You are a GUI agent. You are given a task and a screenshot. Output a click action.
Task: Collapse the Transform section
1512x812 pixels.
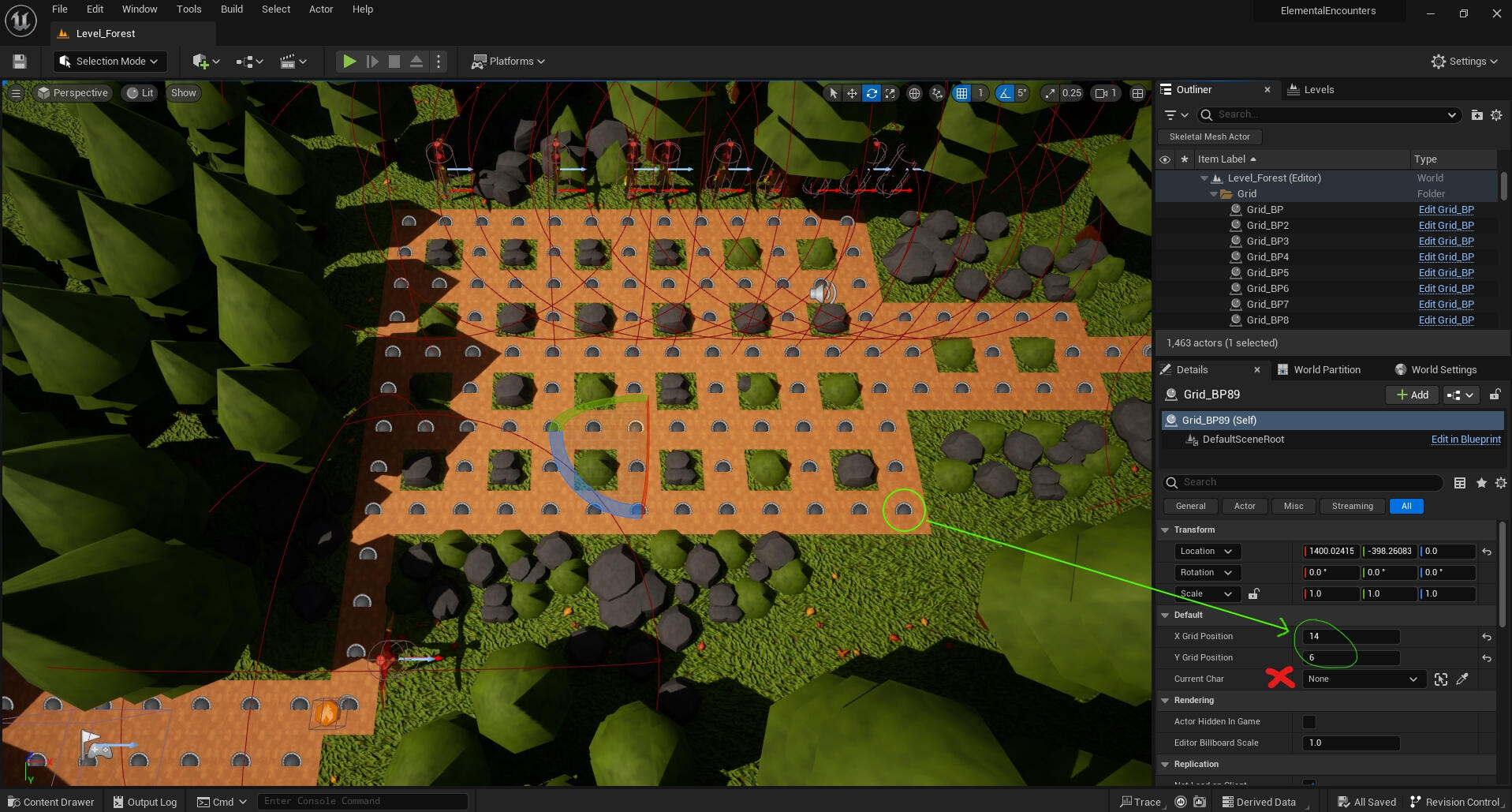tap(1166, 530)
